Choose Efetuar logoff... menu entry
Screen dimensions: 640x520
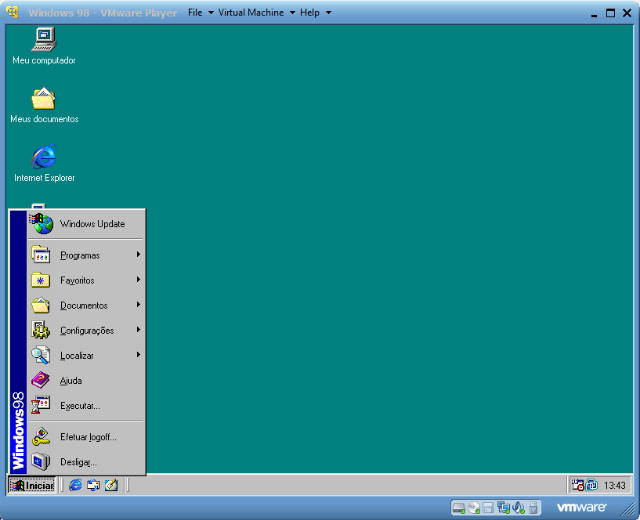tap(86, 437)
